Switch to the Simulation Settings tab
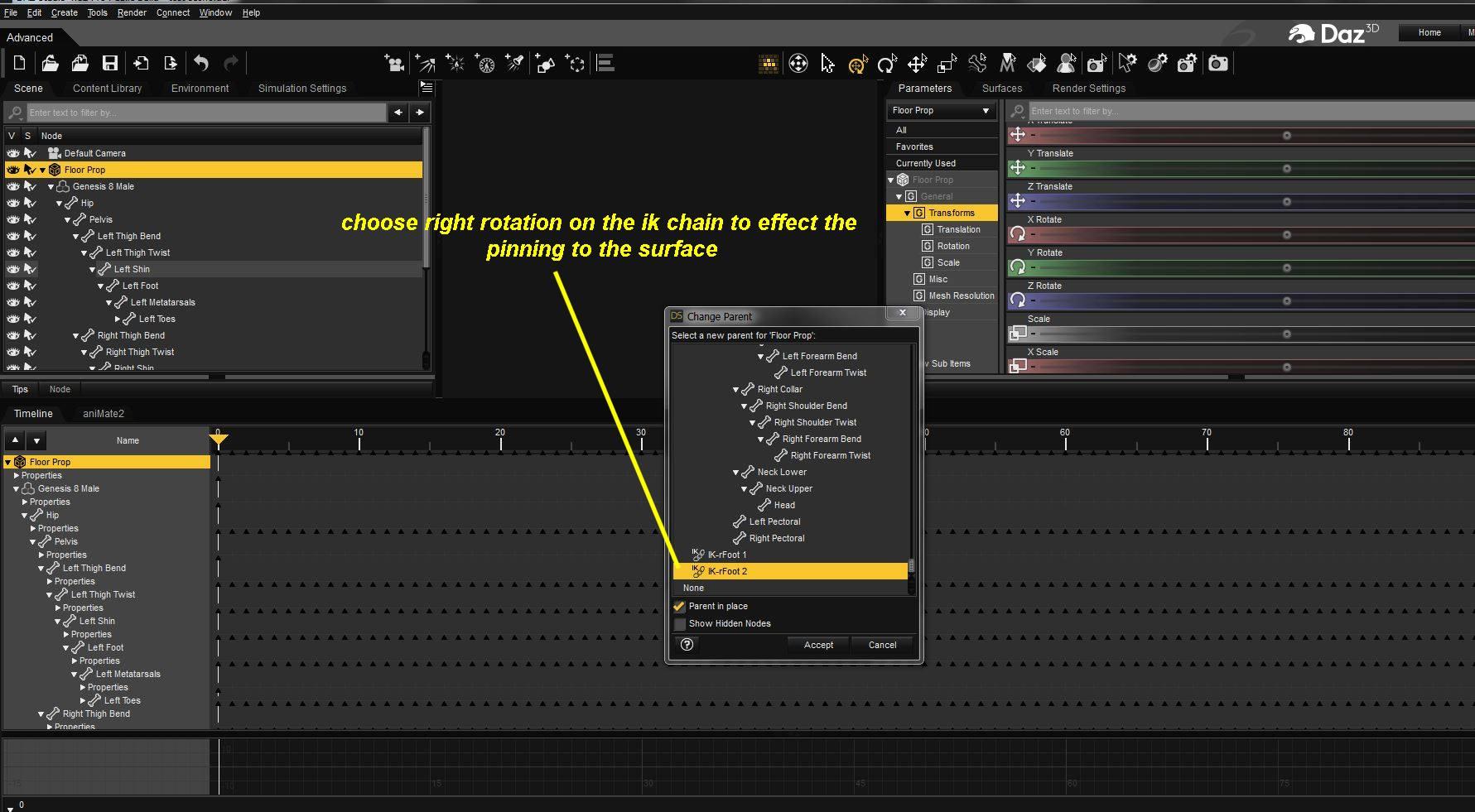The image size is (1475, 812). click(x=302, y=89)
